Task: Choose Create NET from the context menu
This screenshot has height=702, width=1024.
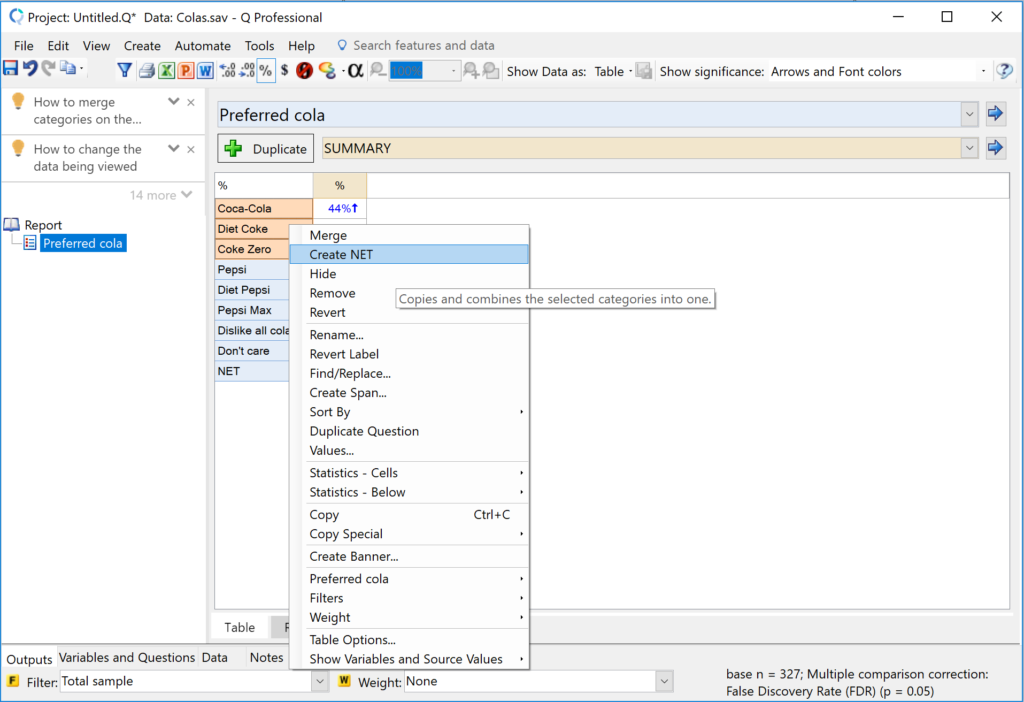Action: tap(409, 255)
